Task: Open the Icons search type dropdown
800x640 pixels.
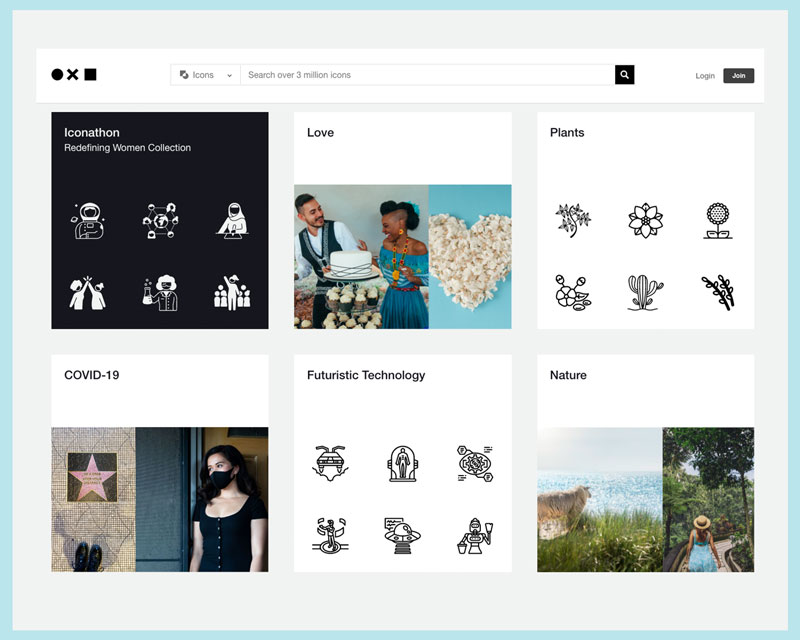Action: pyautogui.click(x=206, y=75)
